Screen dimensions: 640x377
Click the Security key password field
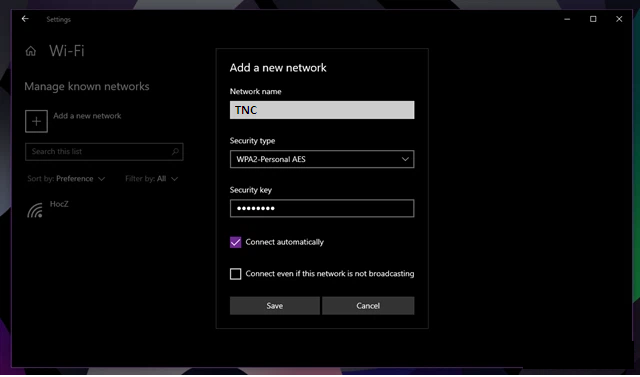pyautogui.click(x=322, y=208)
